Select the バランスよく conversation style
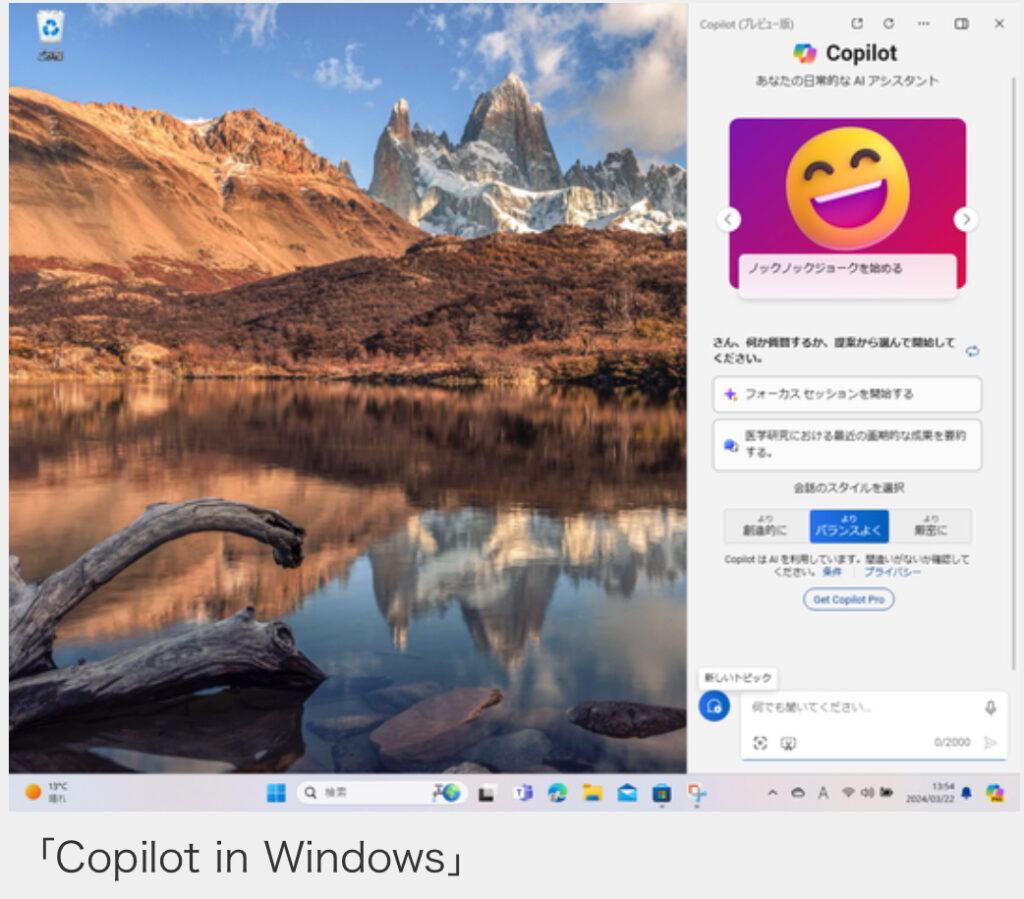Viewport: 1024px width, 899px height. [848, 526]
